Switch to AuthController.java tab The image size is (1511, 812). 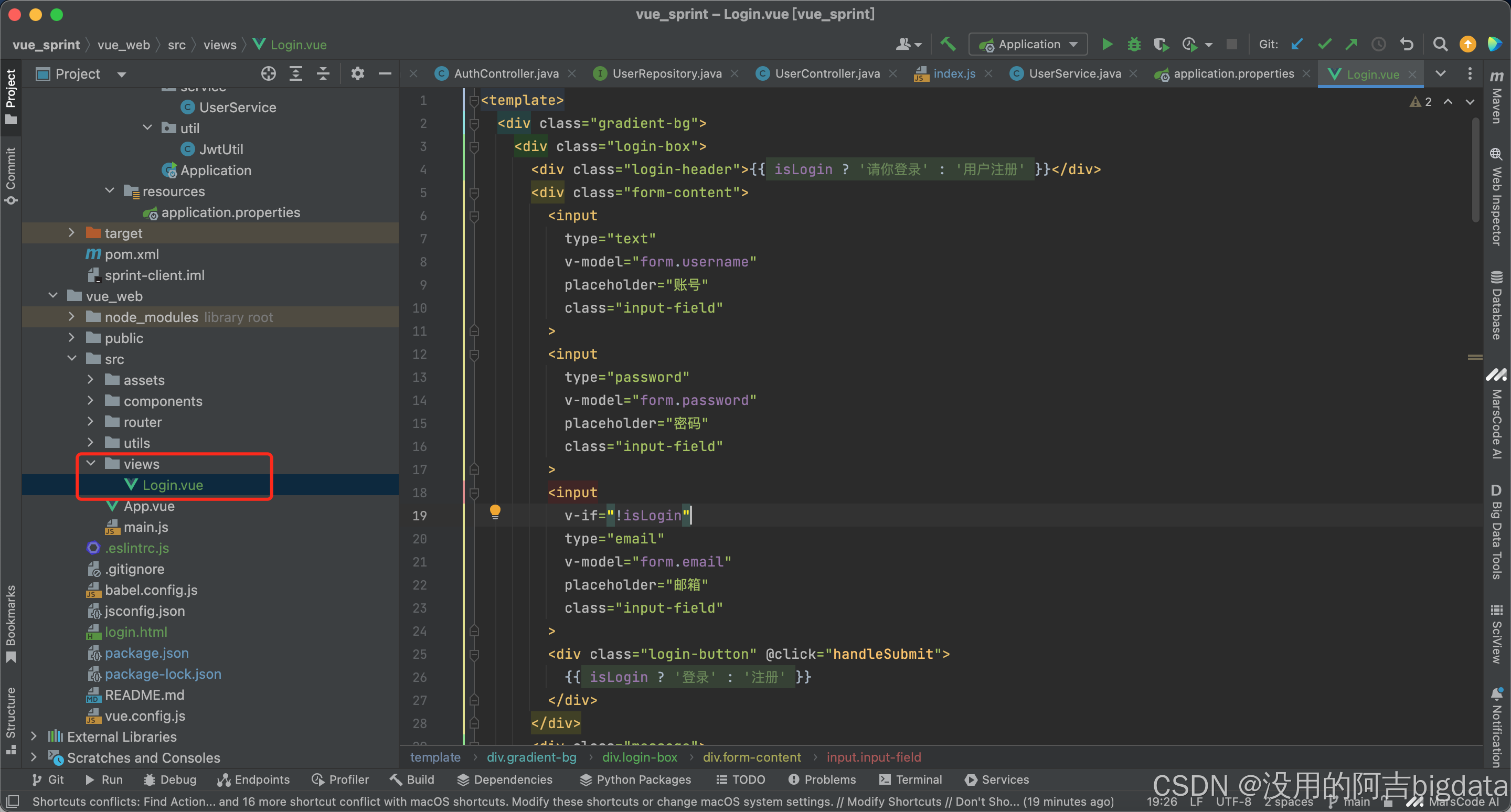pos(506,74)
